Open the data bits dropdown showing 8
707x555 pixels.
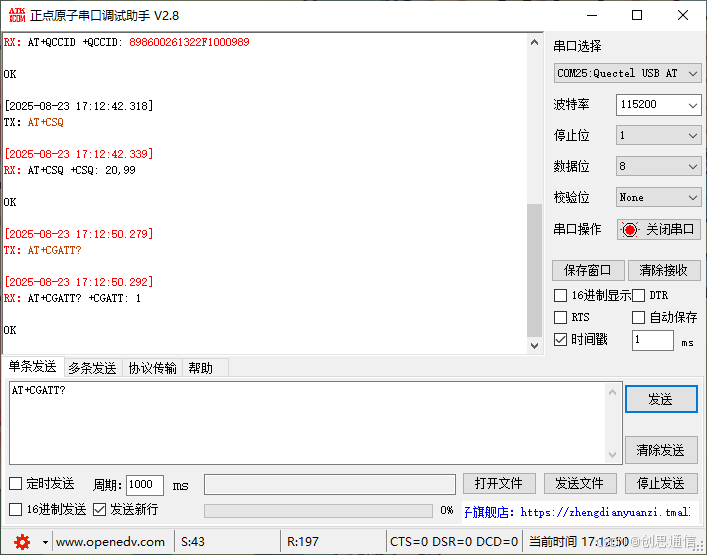[658, 166]
